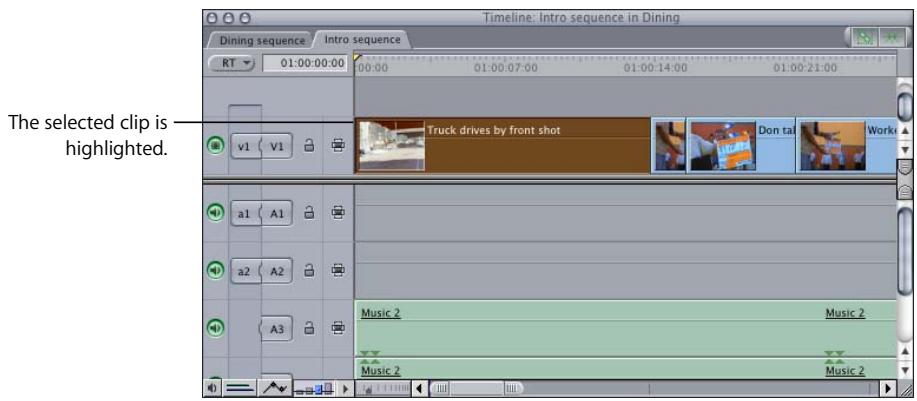Image resolution: width=917 pixels, height=401 pixels.
Task: Click the V1 destination control
Action: 277,146
